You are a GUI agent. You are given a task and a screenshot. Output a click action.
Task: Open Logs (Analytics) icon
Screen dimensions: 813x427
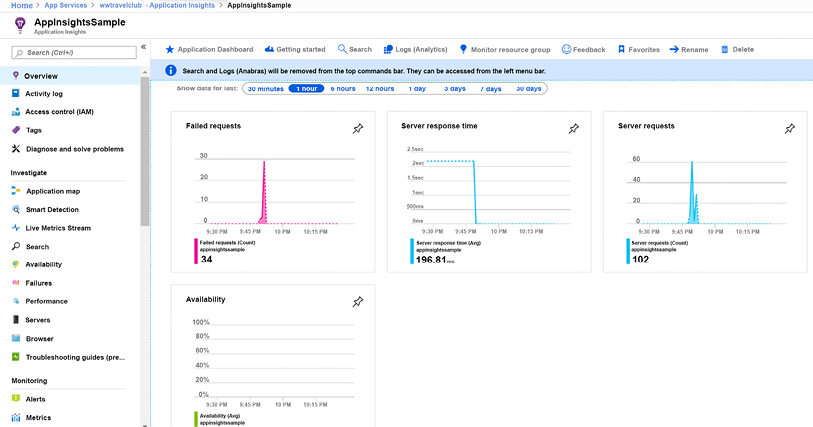(x=388, y=49)
